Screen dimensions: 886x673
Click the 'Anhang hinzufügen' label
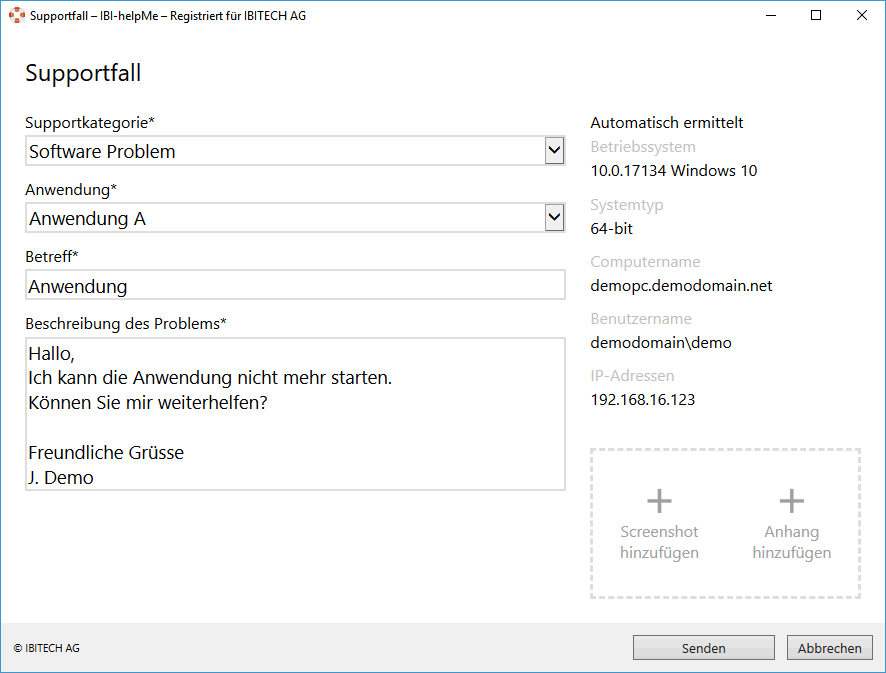click(x=791, y=542)
